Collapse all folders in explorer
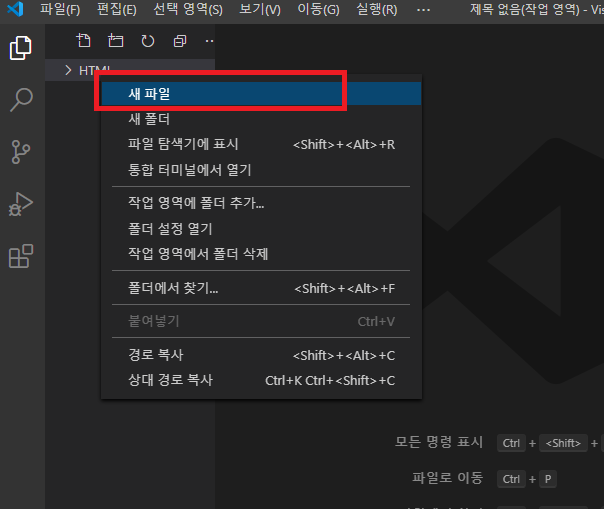Screen dimensions: 604x509 point(180,40)
